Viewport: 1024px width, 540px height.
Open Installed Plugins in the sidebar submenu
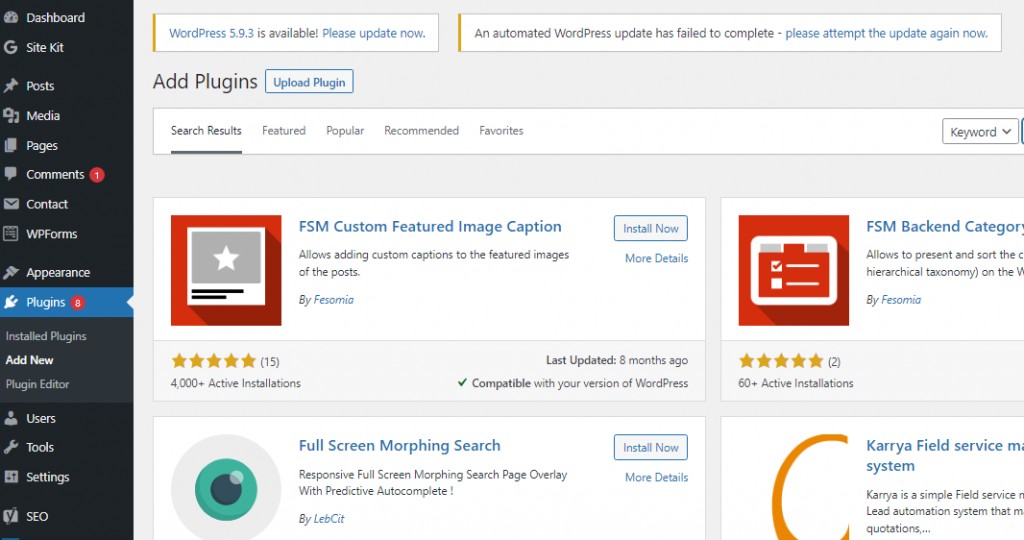[x=46, y=336]
